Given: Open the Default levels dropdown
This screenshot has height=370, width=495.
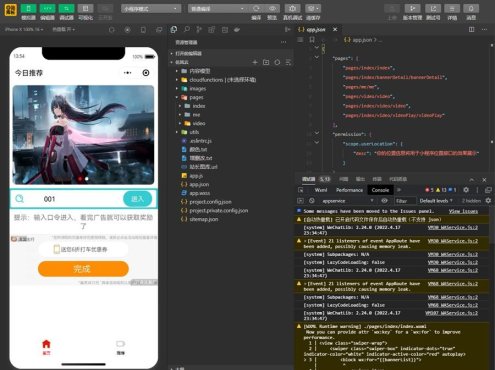Looking at the screenshot, I should coord(436,201).
